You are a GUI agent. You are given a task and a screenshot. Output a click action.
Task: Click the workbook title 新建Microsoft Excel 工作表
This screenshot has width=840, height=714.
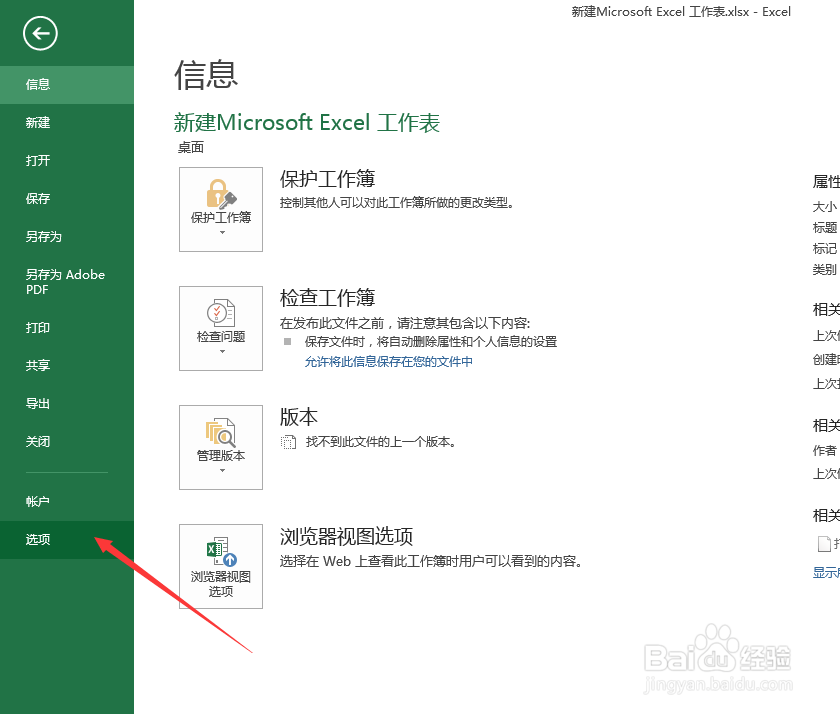(x=307, y=123)
